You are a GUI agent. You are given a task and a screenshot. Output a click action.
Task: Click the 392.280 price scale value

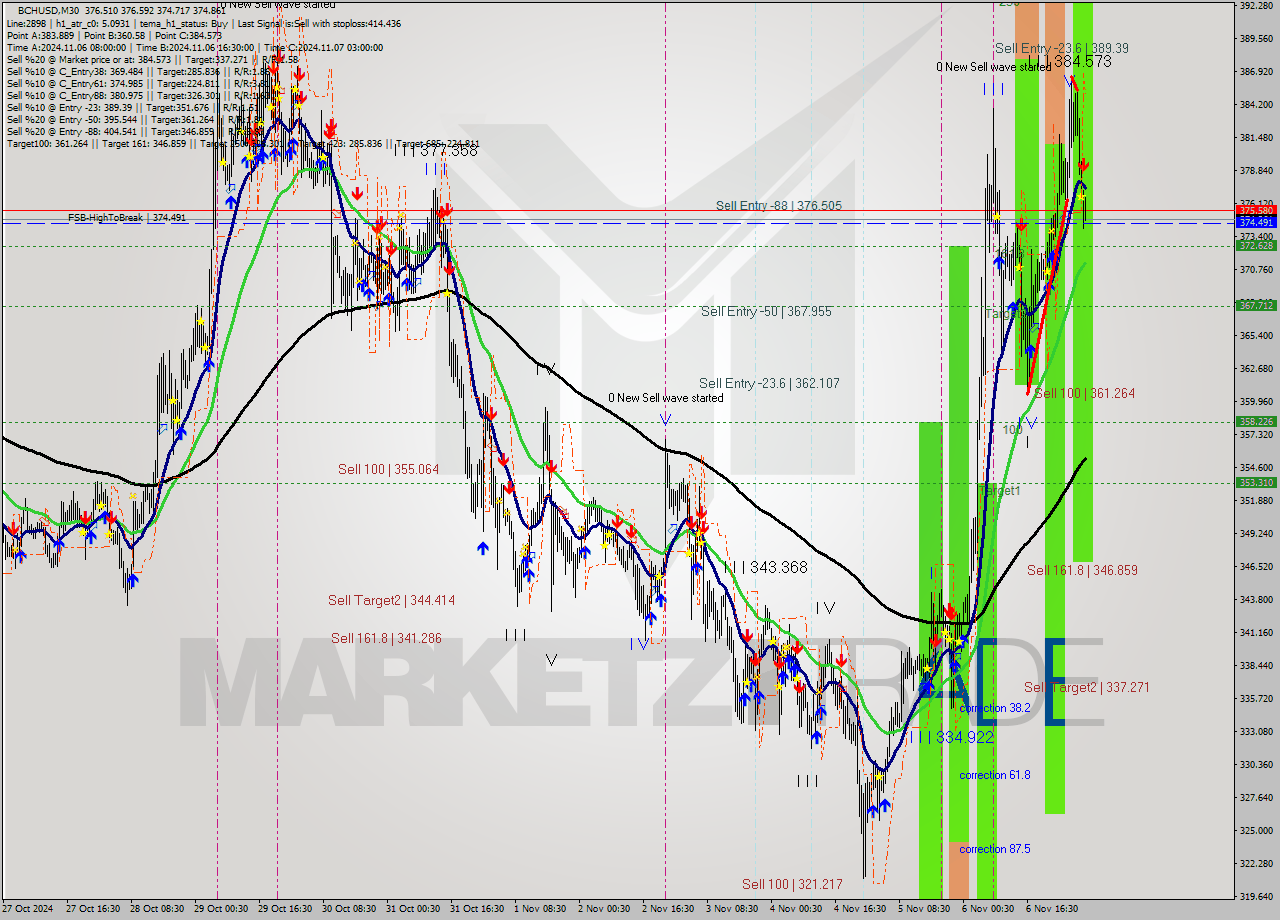[x=1257, y=6]
